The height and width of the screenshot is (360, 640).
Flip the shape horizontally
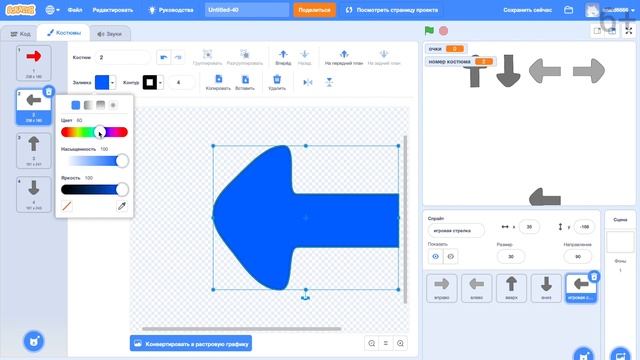(308, 82)
